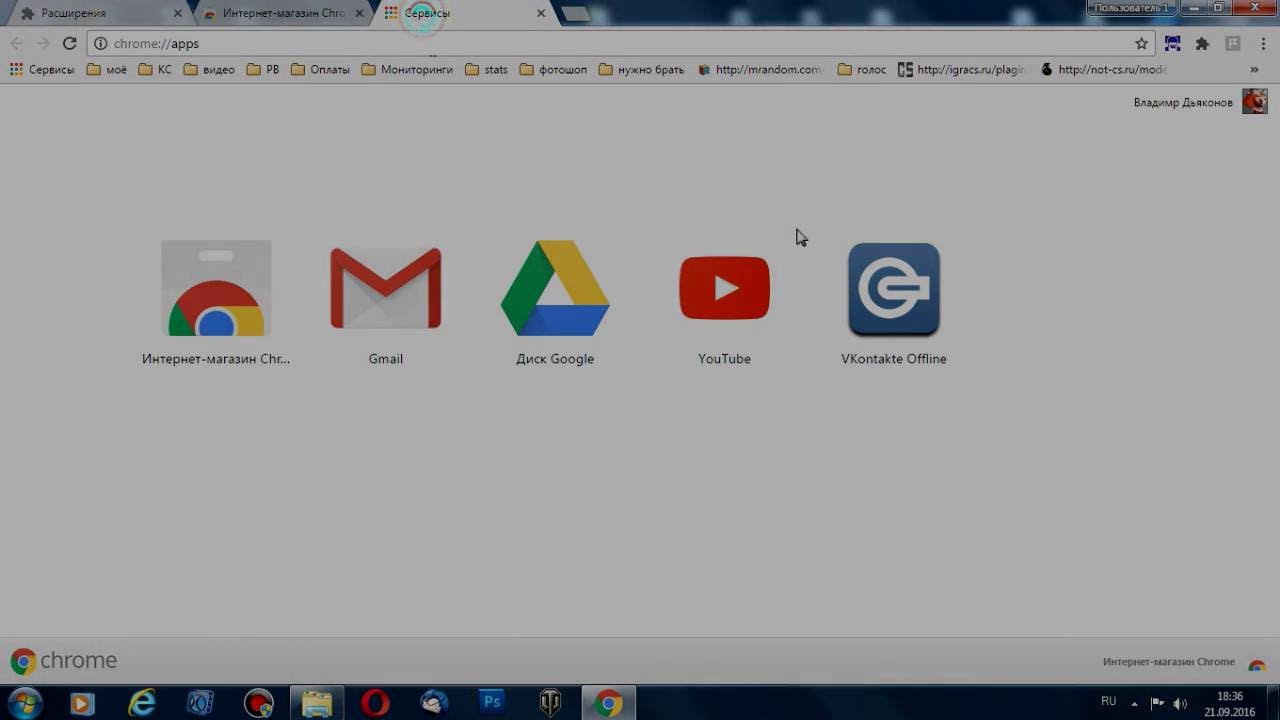Launch the Gmail app
This screenshot has width=1280, height=720.
pos(385,289)
